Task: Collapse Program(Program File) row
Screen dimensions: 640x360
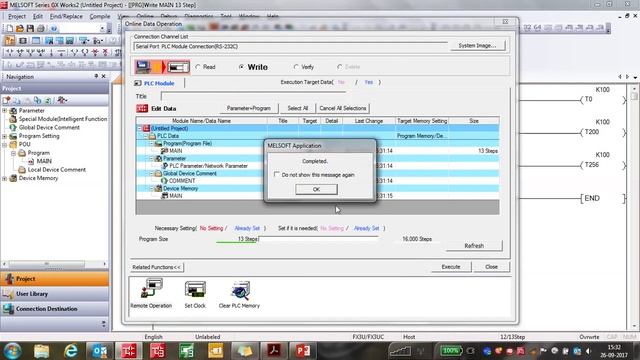Action: point(152,144)
